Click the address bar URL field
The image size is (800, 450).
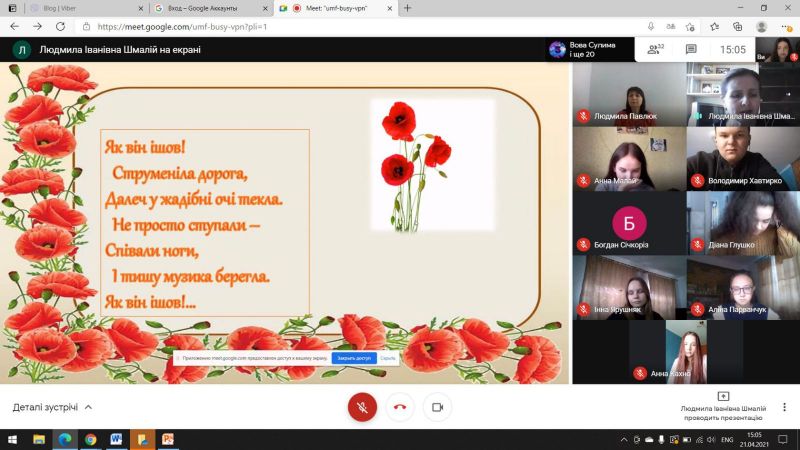(x=357, y=27)
